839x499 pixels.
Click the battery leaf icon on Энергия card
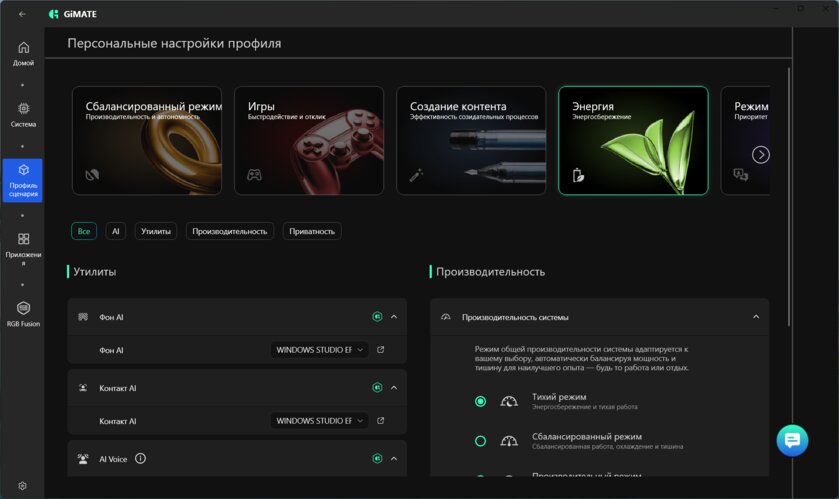pos(578,175)
